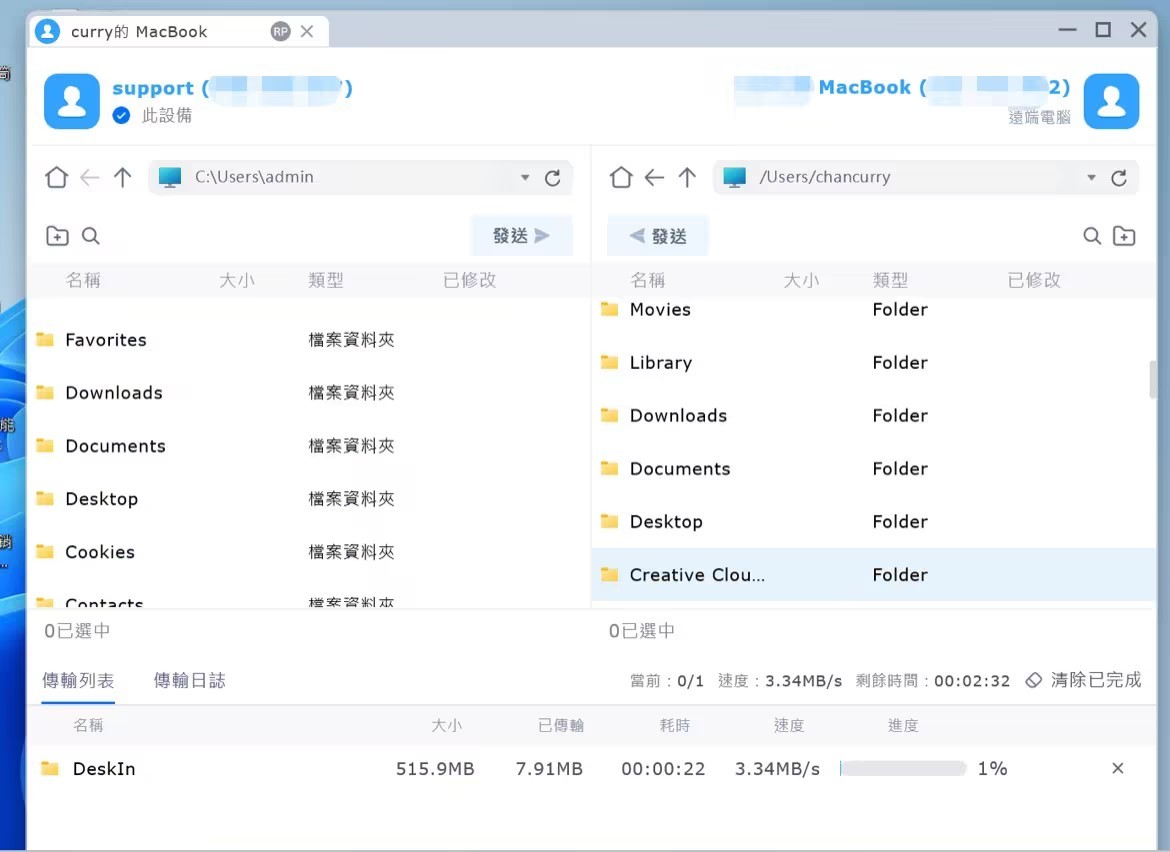This screenshot has height=852, width=1170.
Task: Select remote Desktop folder
Action: [x=873, y=521]
